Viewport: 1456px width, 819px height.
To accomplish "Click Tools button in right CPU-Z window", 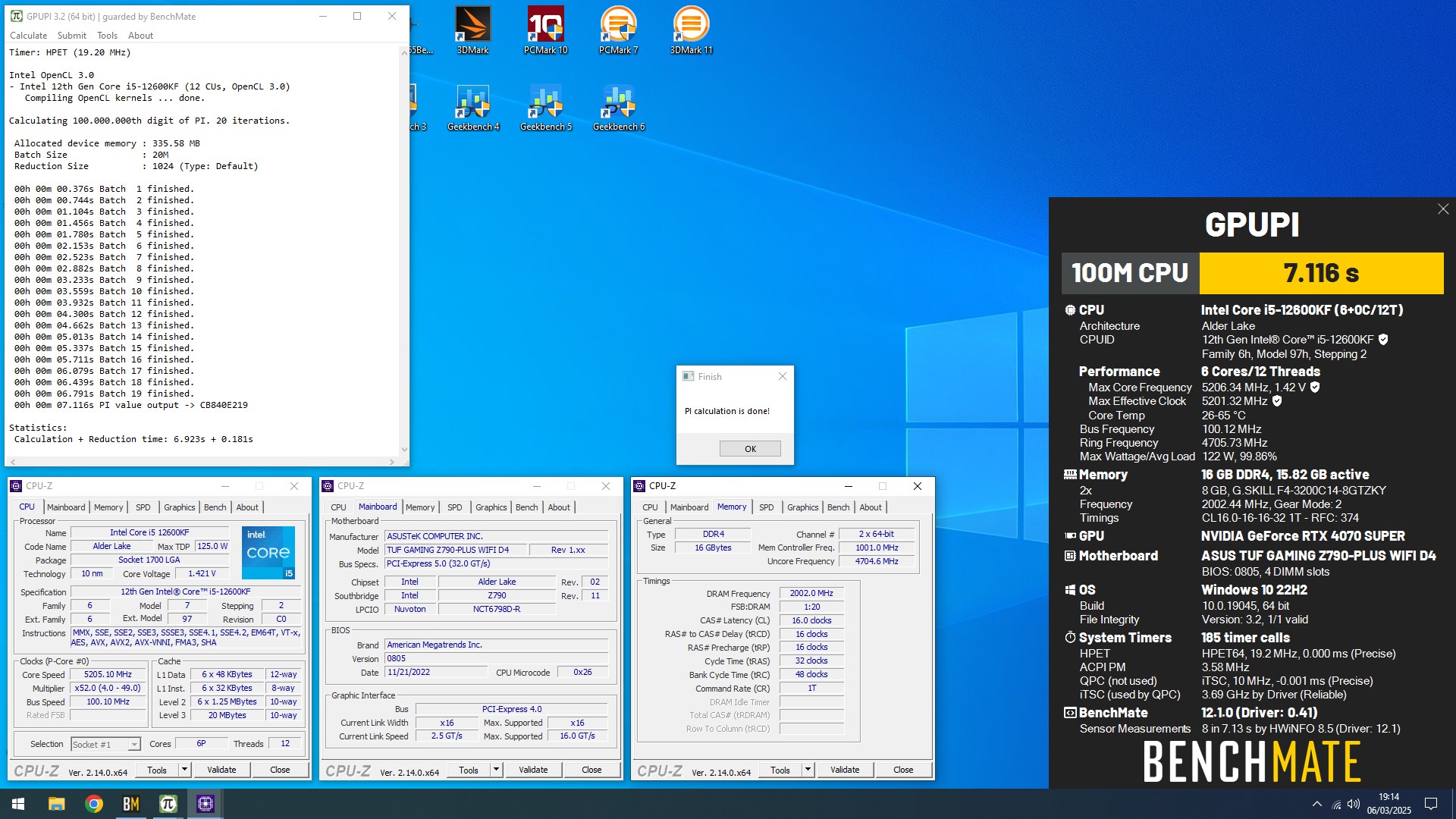I will point(780,770).
